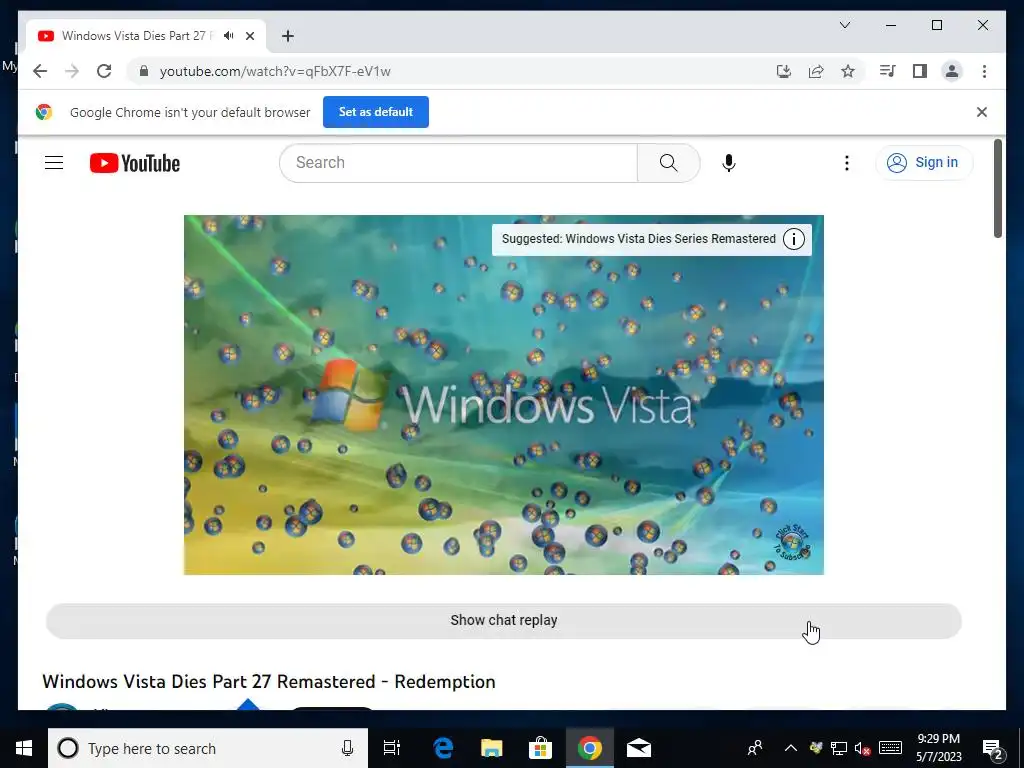Open Task View on the taskbar
This screenshot has width=1024, height=768.
coord(392,748)
